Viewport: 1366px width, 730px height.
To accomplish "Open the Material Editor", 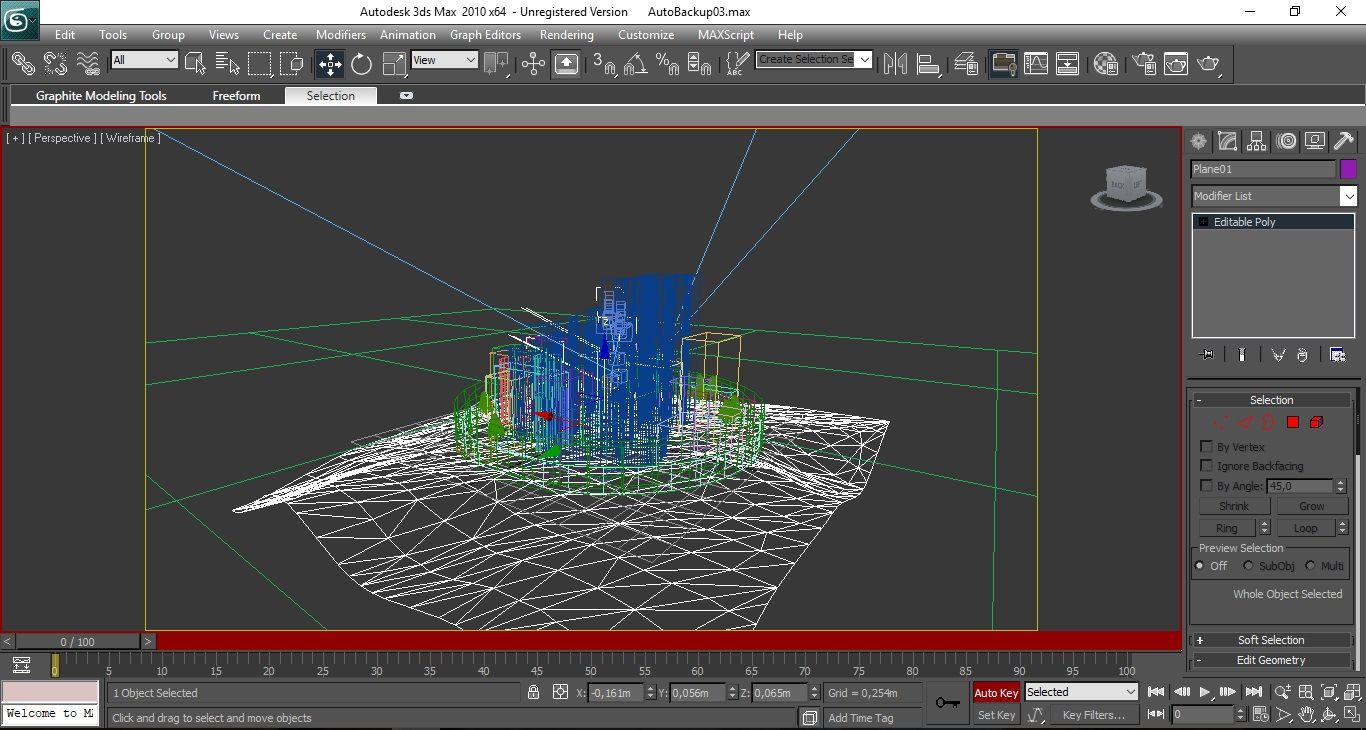I will (x=1105, y=64).
